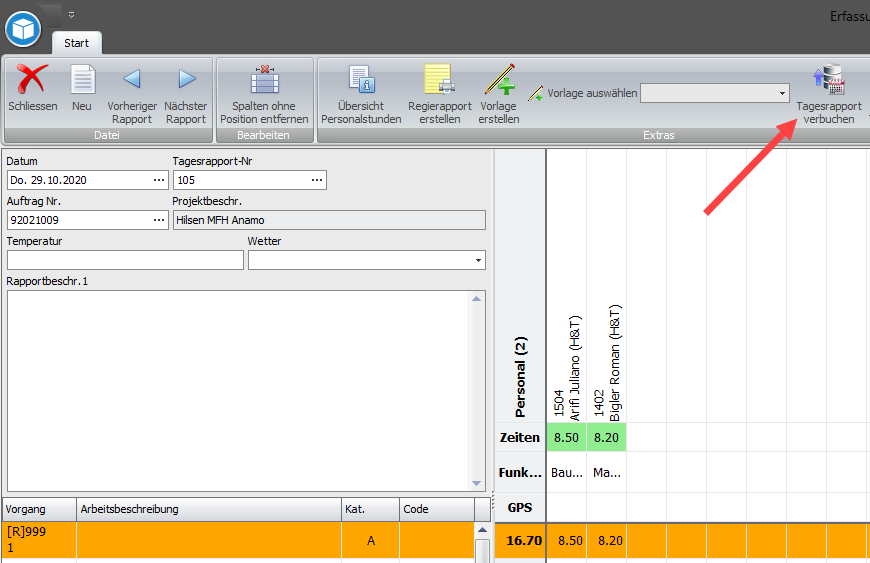Click table scrollbar up arrow beside row [R]999
Screen dimensions: 870x563
pos(483,530)
